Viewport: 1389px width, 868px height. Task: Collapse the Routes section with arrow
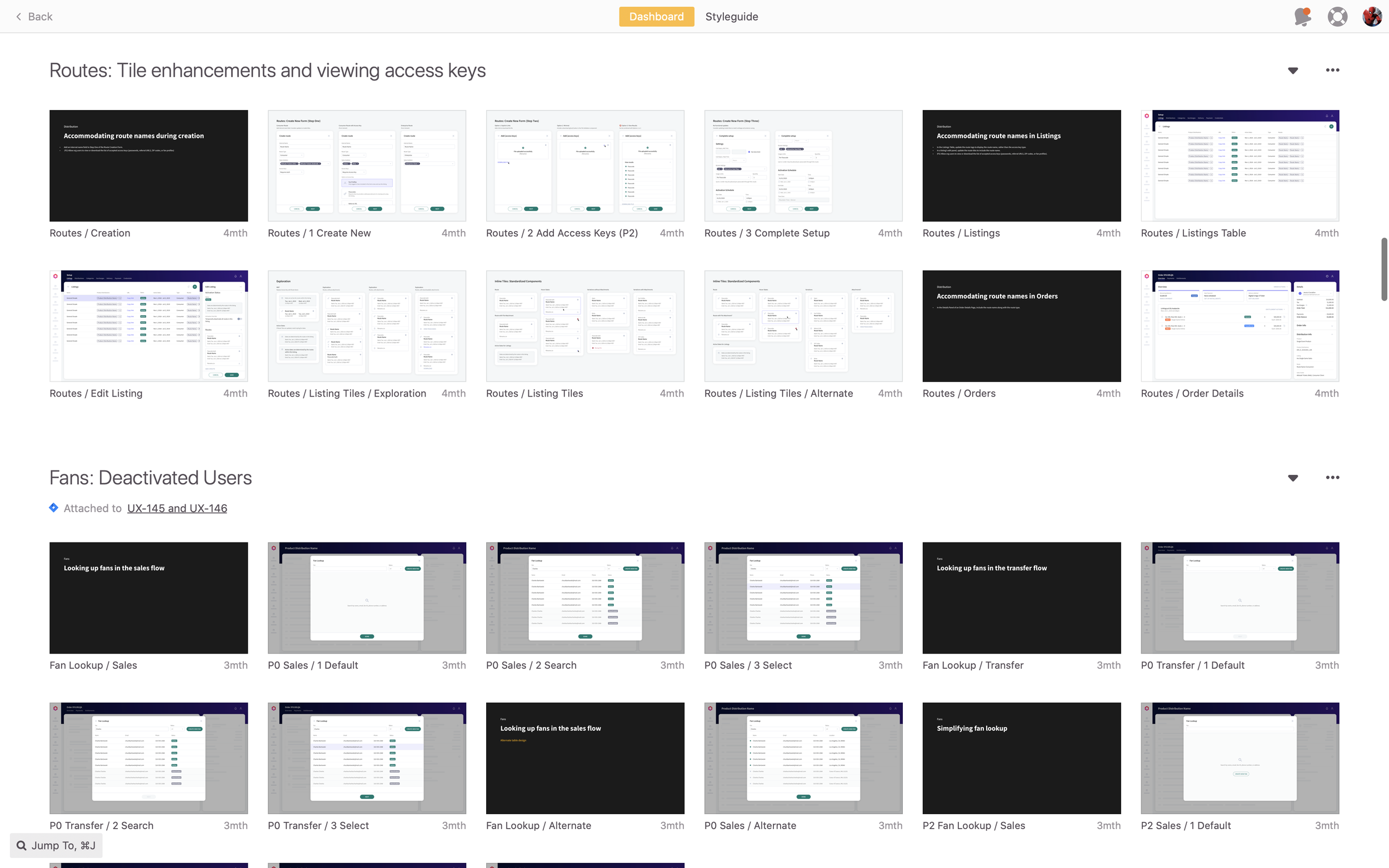point(1292,71)
